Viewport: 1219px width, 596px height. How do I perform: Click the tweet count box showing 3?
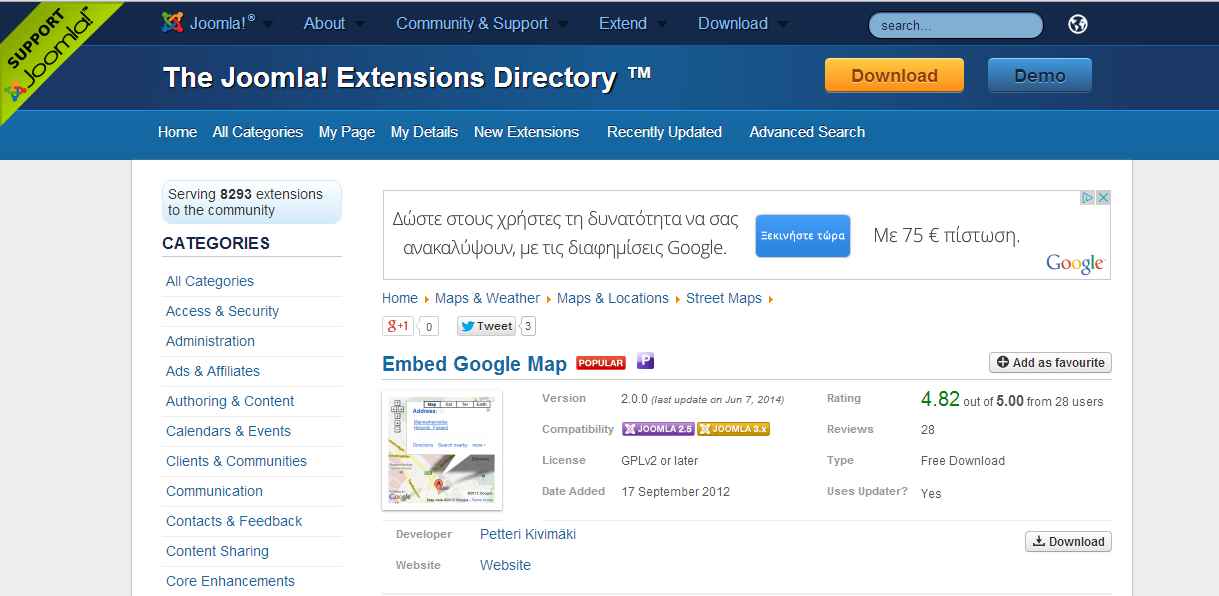tap(528, 326)
